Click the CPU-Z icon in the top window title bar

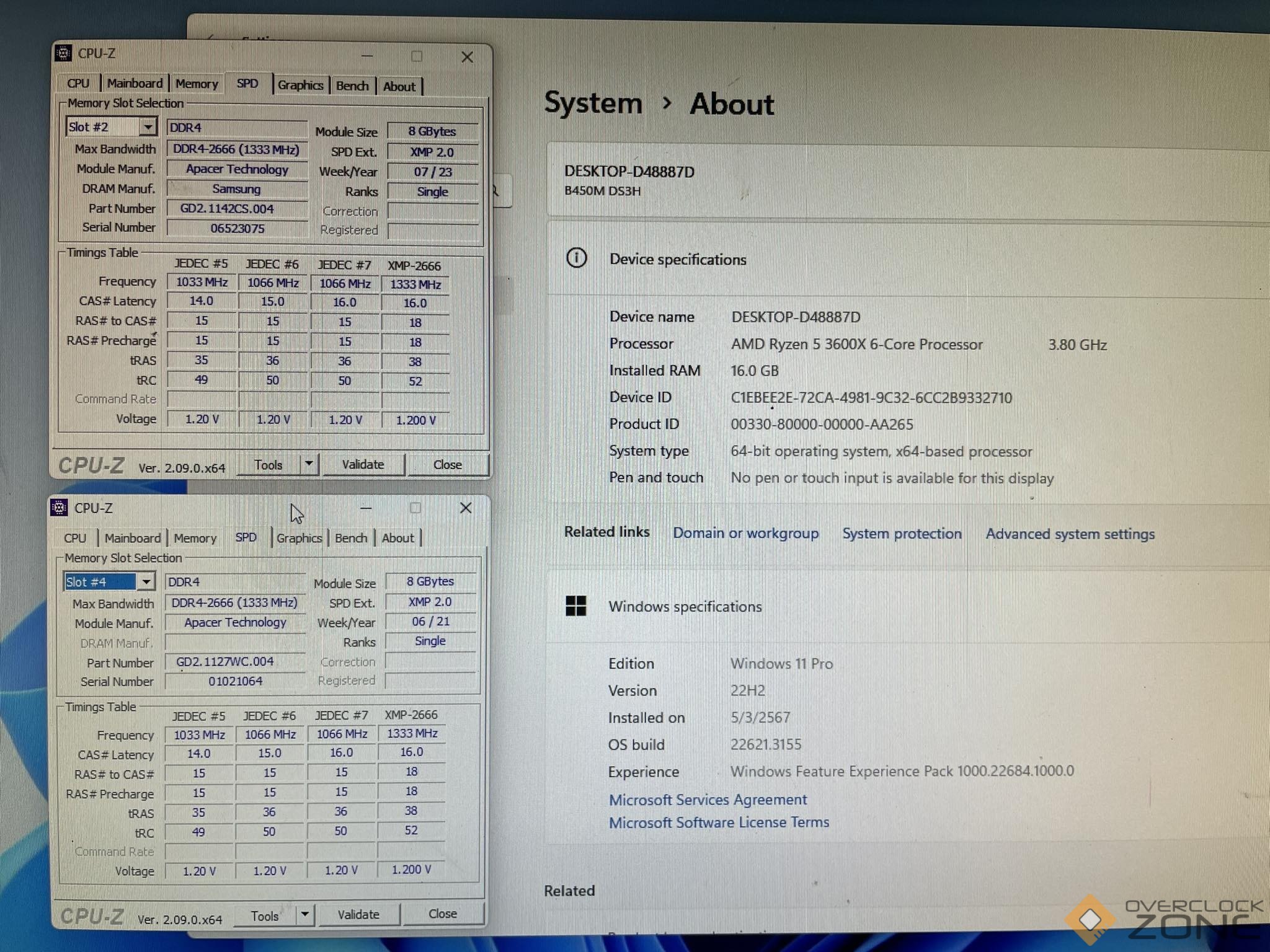point(63,53)
